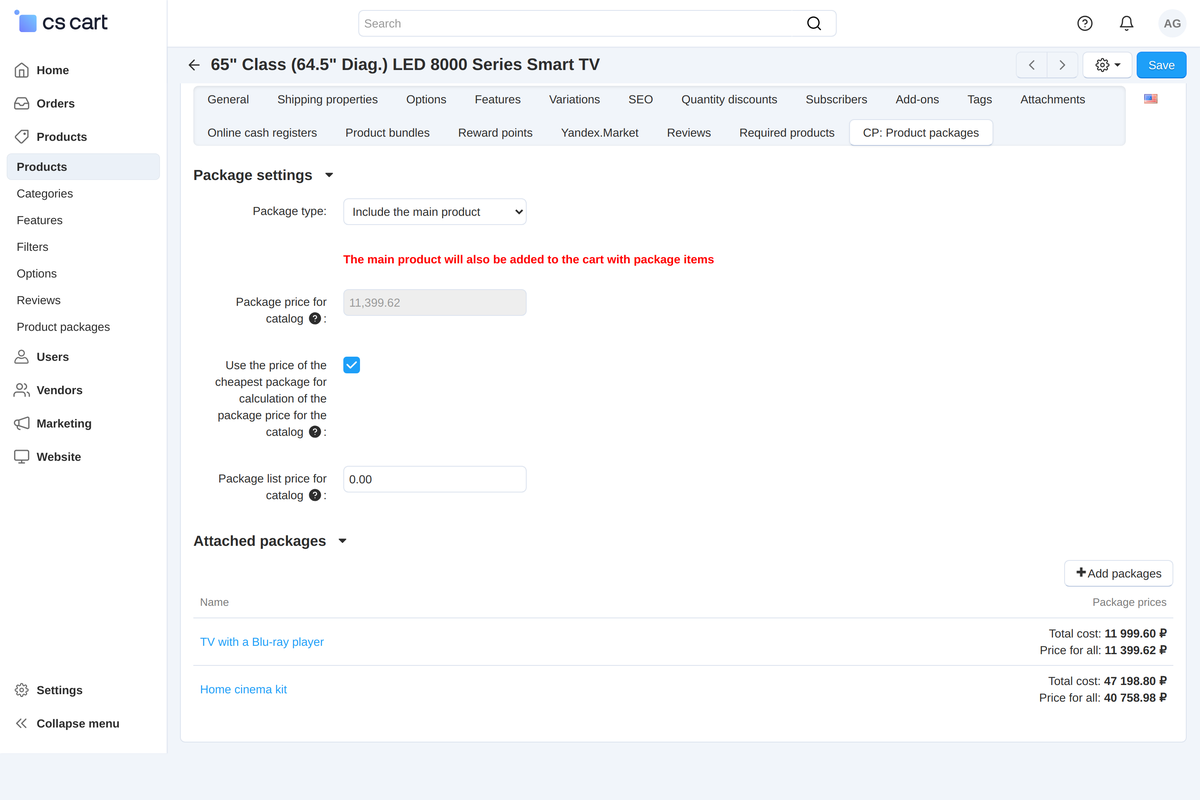Open Categories in the sidebar

pyautogui.click(x=45, y=194)
